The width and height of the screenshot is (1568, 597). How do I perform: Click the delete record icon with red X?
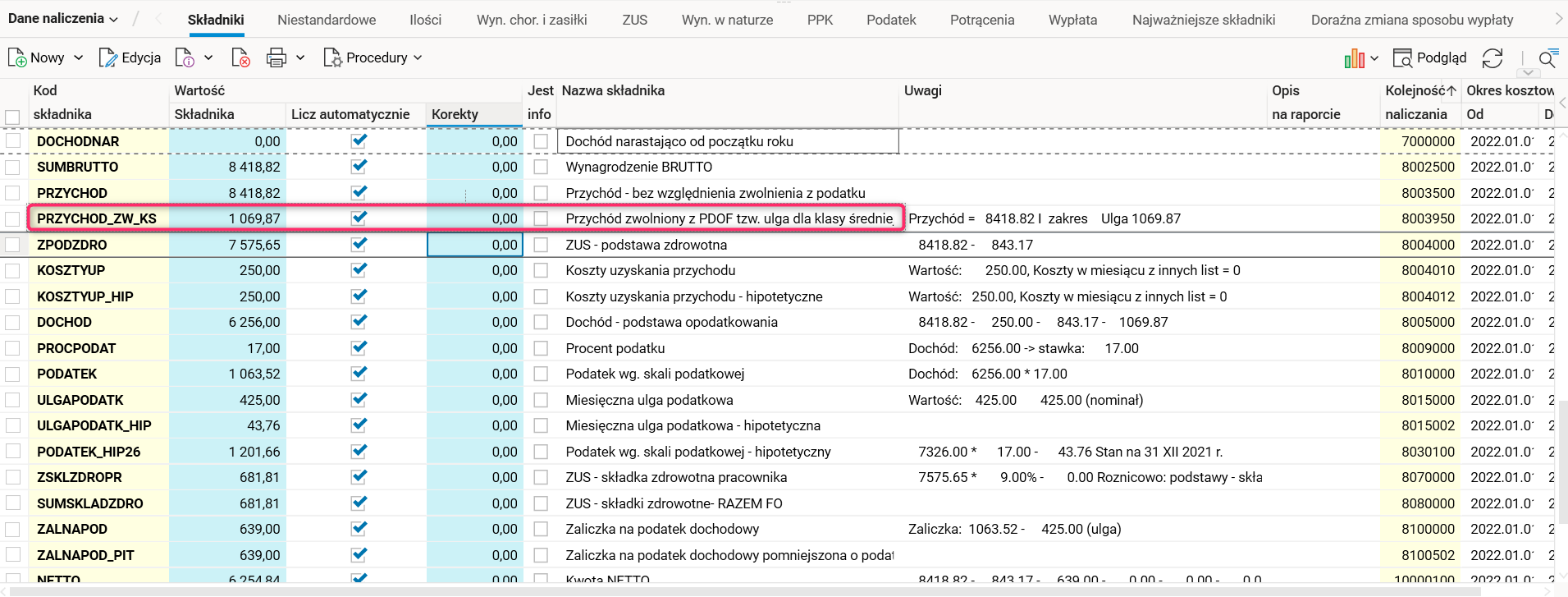click(240, 57)
